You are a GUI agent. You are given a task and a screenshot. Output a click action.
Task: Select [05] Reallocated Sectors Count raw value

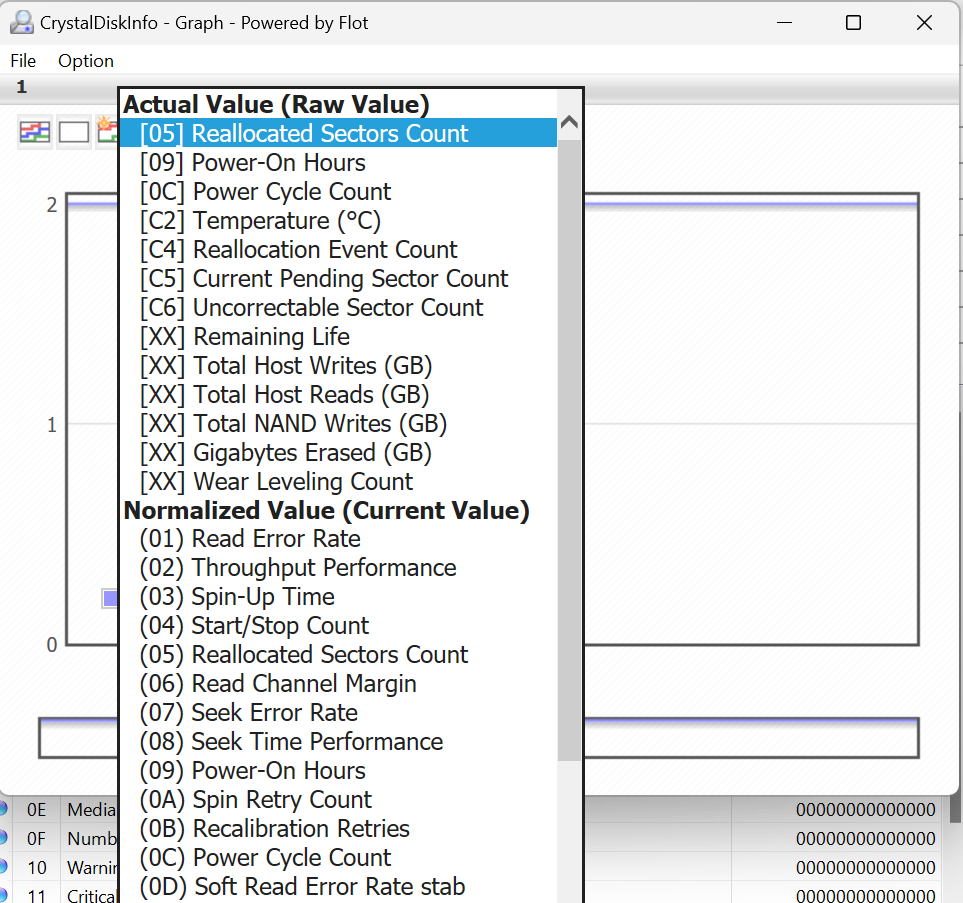click(338, 133)
